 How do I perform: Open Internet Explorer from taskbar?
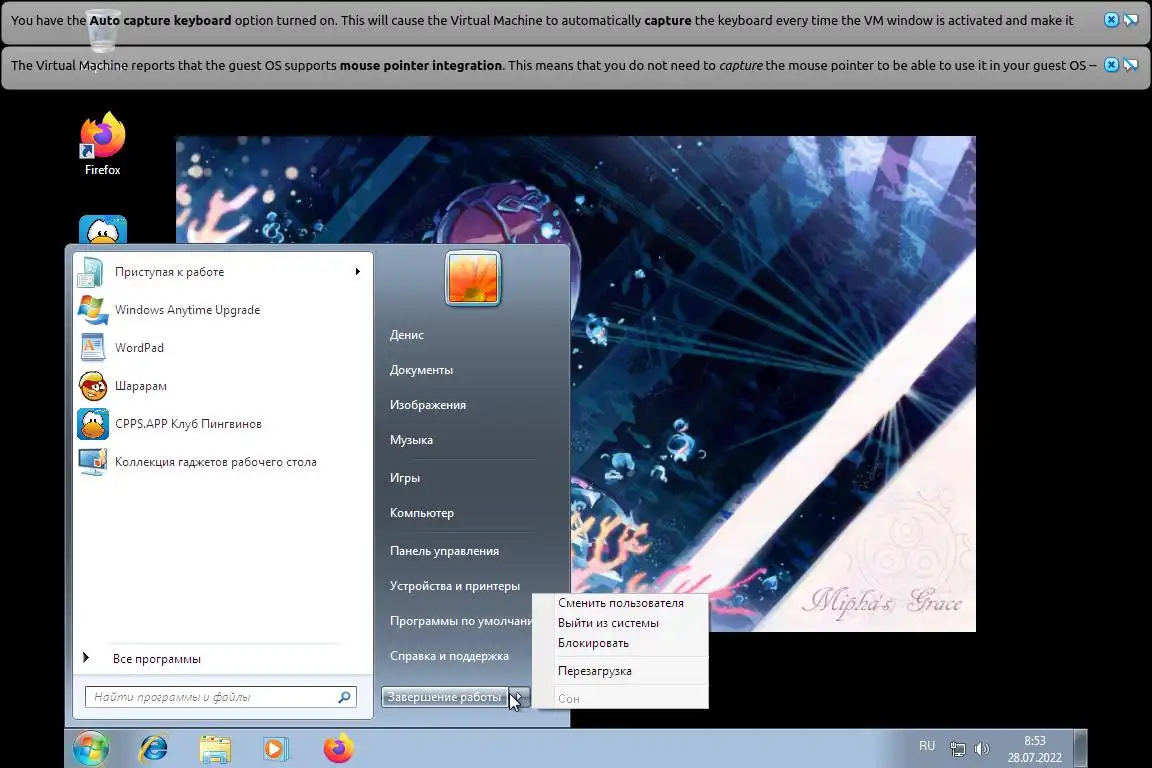point(154,749)
